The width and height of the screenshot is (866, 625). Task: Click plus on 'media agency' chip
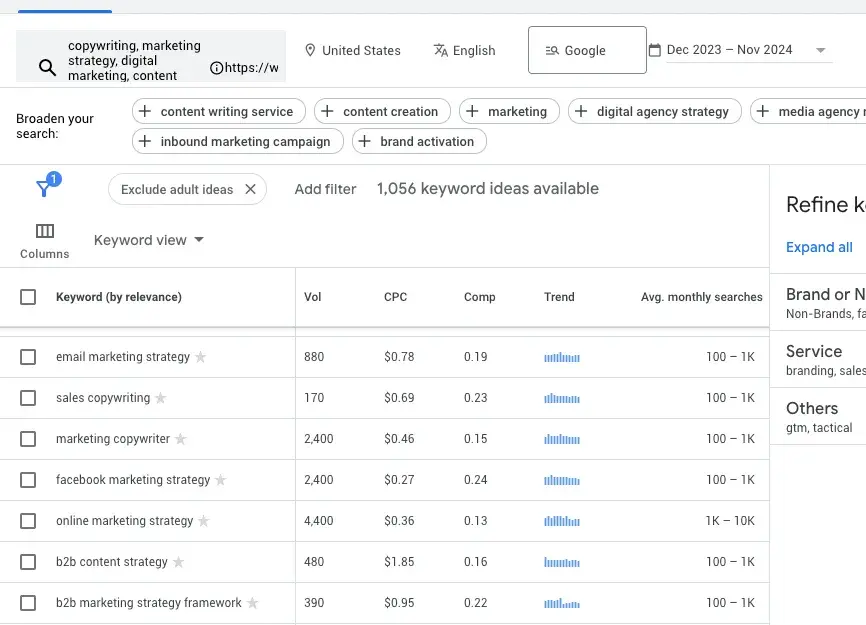point(763,111)
